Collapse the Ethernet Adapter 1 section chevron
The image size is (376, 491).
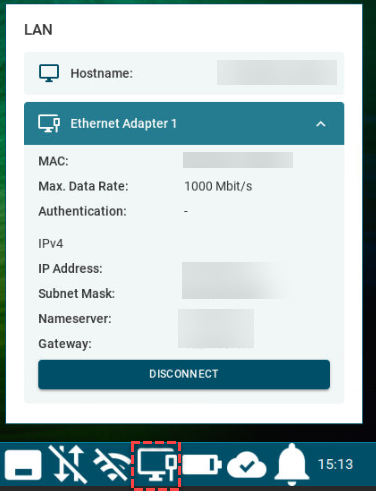point(321,124)
